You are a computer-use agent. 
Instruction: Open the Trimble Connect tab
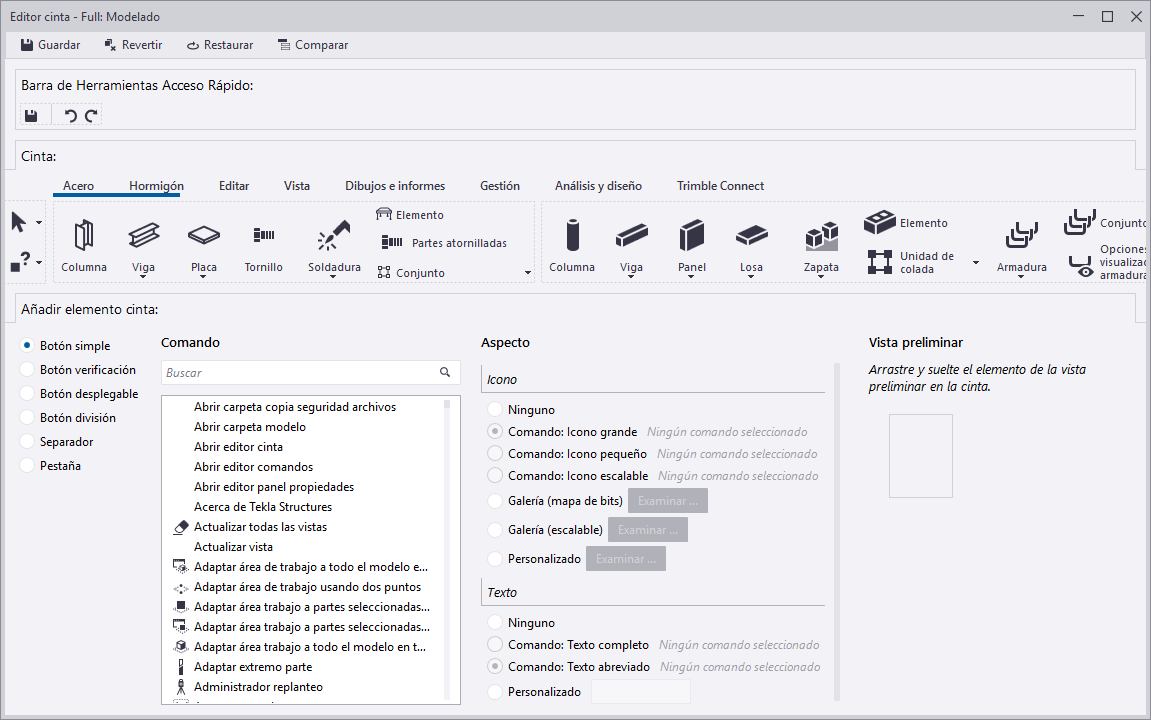[720, 186]
